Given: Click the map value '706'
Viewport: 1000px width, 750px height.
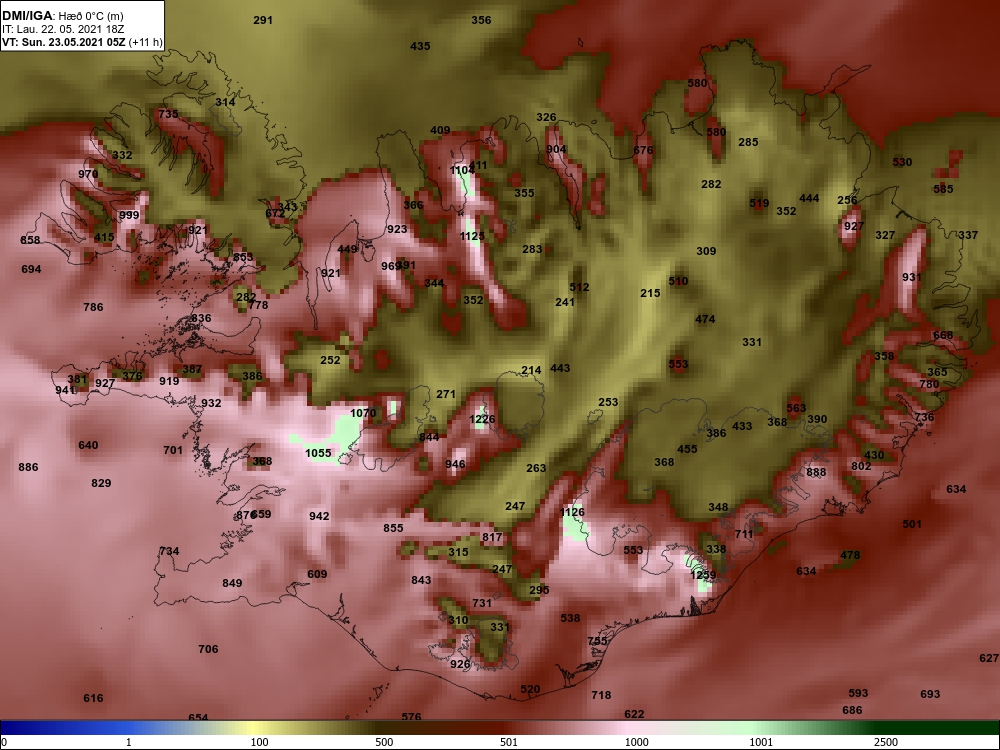Looking at the screenshot, I should (208, 649).
